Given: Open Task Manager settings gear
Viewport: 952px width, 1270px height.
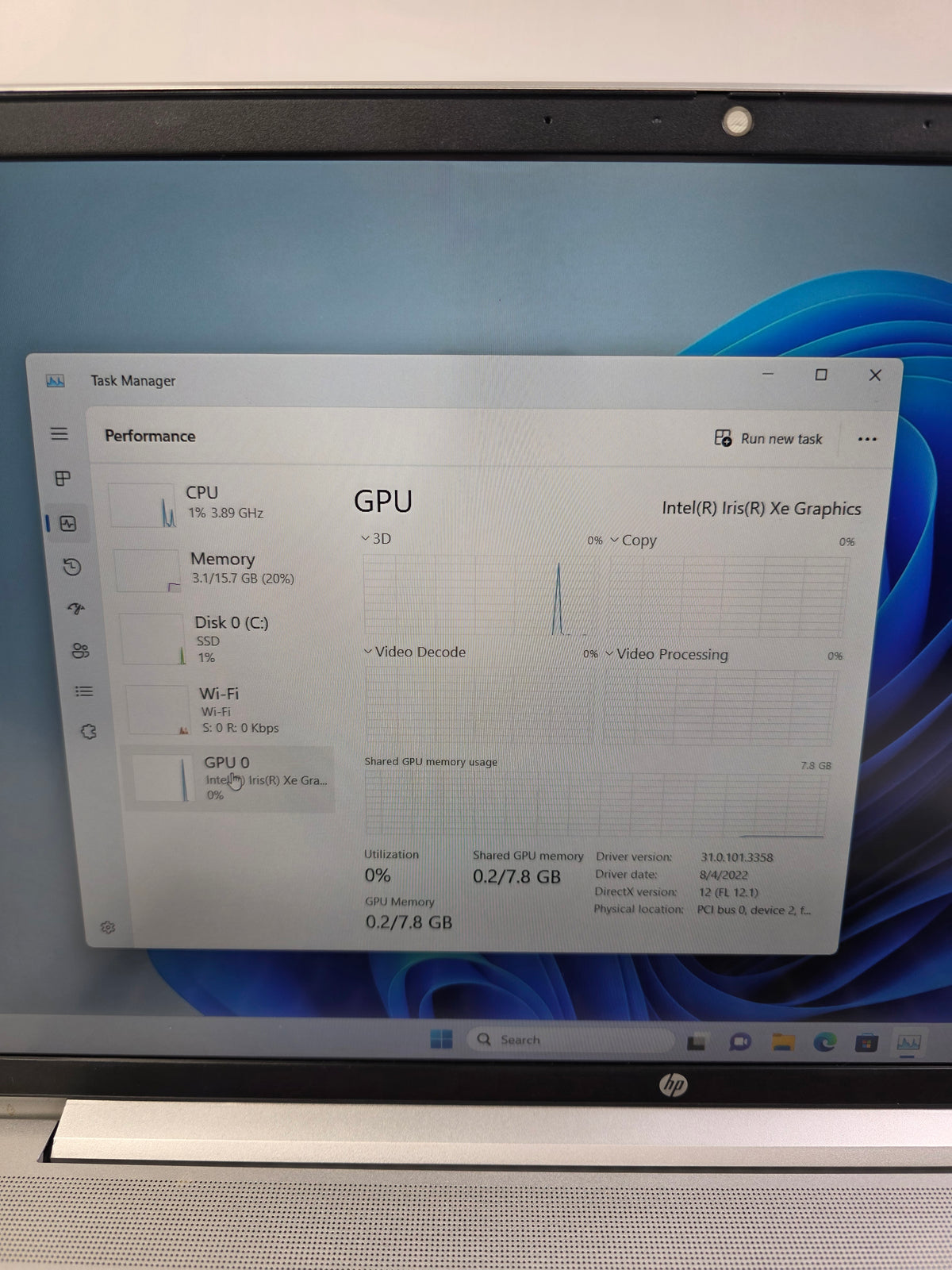Looking at the screenshot, I should point(108,927).
